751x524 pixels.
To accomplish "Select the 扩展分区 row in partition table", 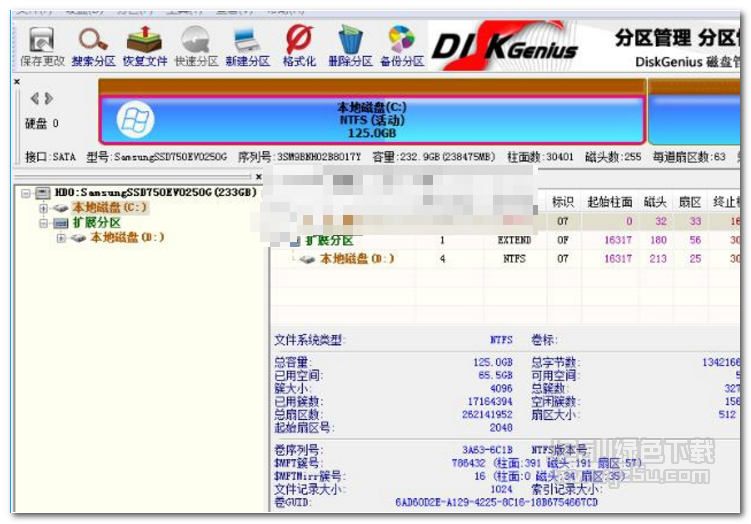I will click(506, 240).
